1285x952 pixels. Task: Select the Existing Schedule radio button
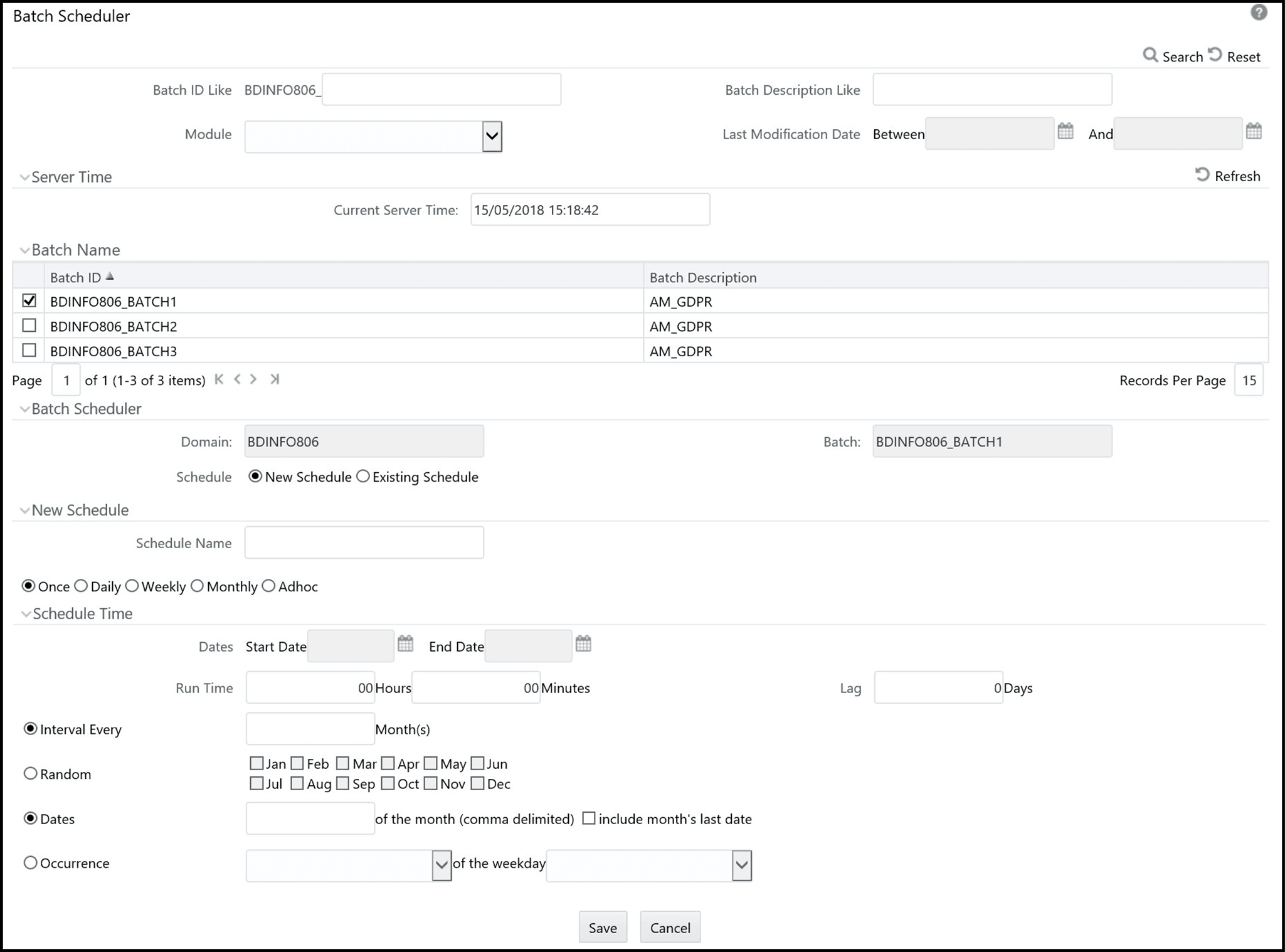[x=363, y=477]
